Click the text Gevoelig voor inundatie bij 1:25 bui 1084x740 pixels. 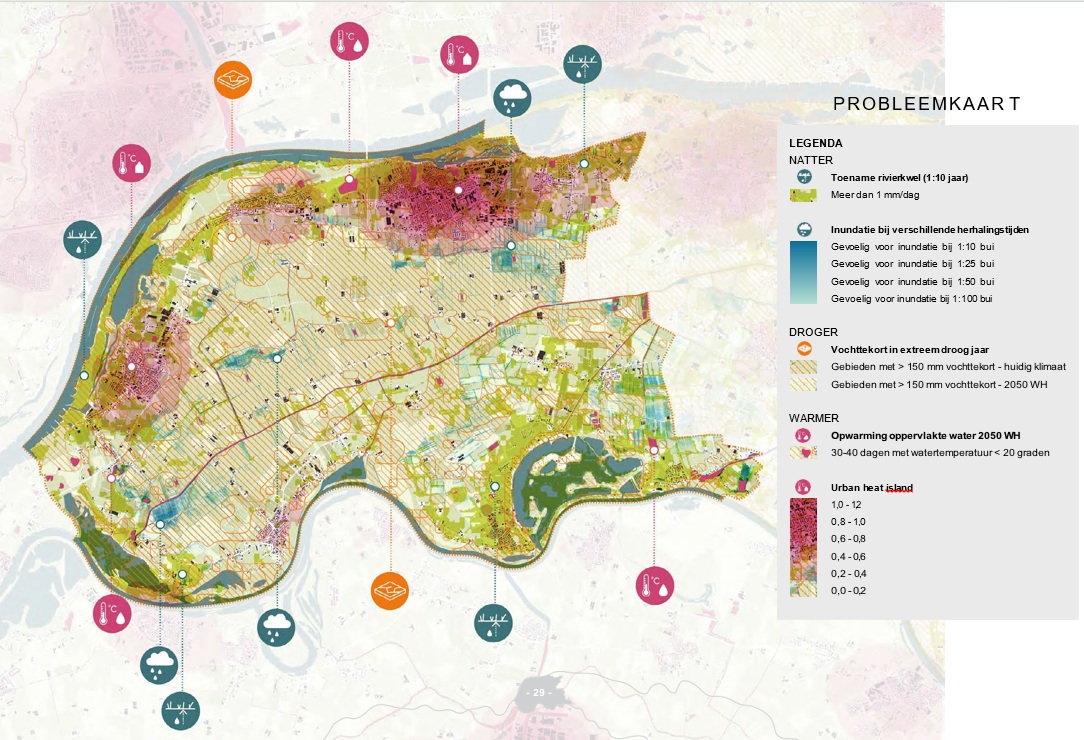click(913, 263)
